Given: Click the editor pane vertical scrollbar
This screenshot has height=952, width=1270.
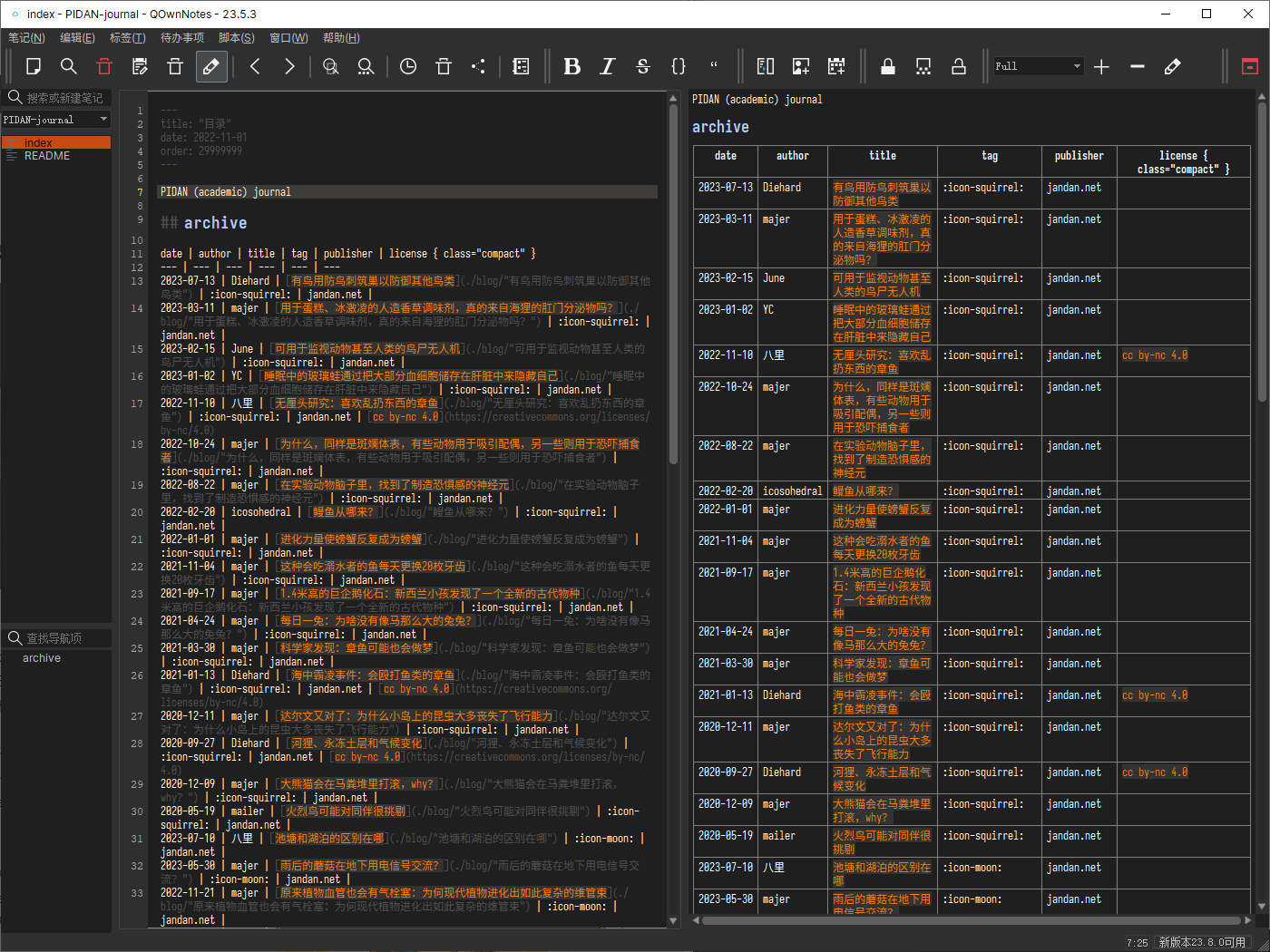Looking at the screenshot, I should point(673,286).
